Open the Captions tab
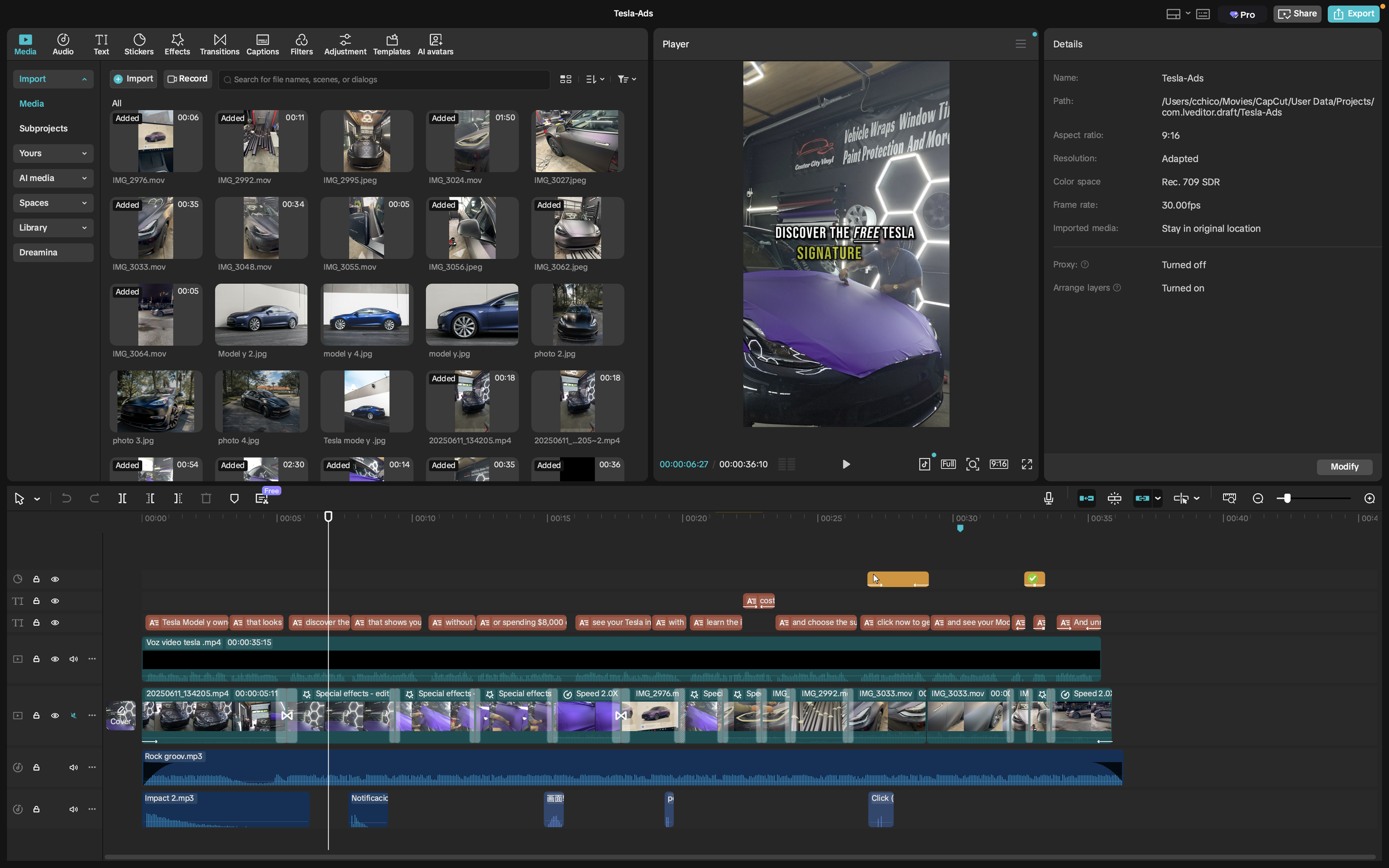Viewport: 1389px width, 868px height. (x=262, y=44)
